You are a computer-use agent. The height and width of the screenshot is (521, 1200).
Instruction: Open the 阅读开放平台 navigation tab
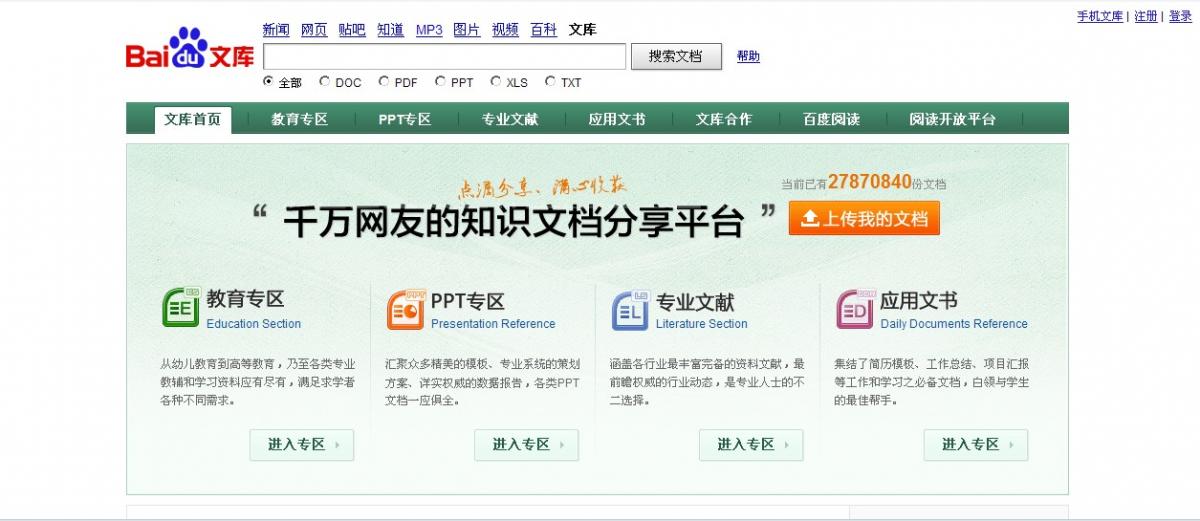click(x=953, y=119)
